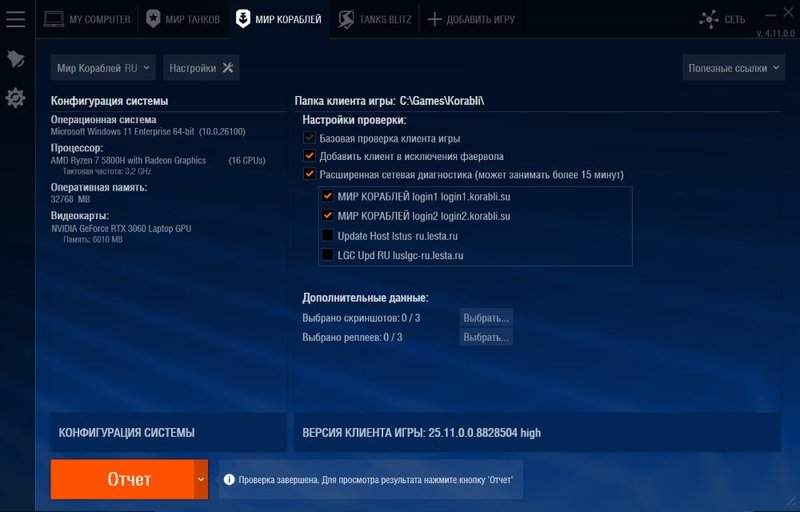Click the plus icon for Добавить игру

[x=434, y=19]
